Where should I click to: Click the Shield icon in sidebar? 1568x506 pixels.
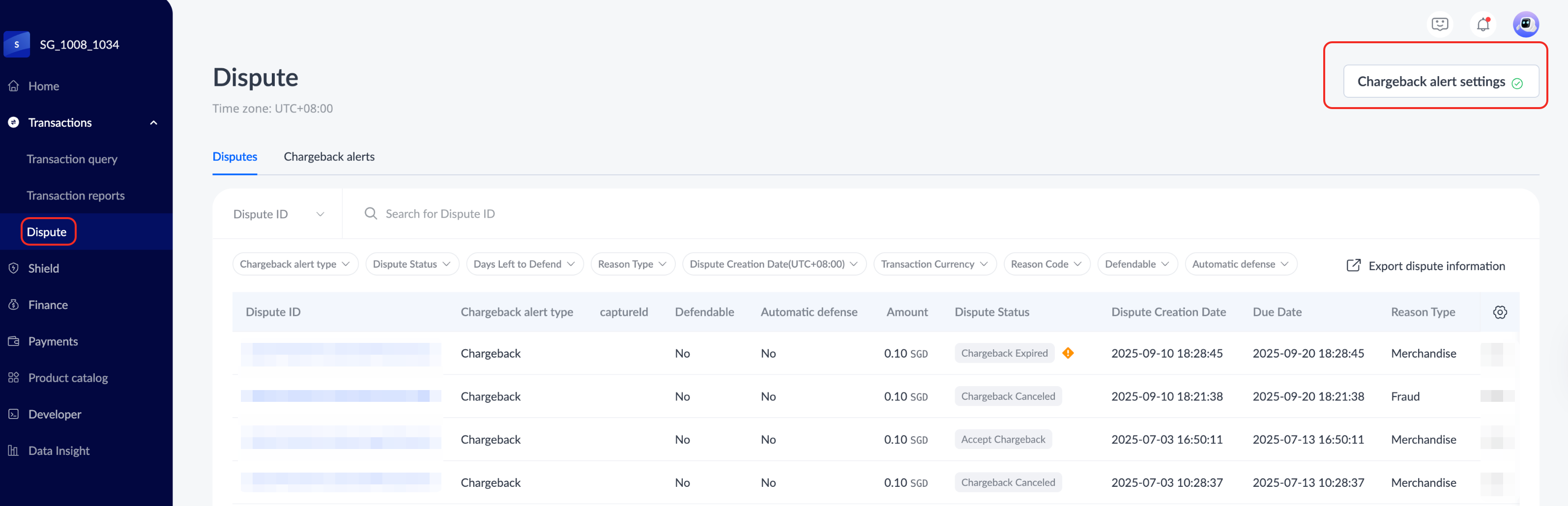[x=13, y=268]
